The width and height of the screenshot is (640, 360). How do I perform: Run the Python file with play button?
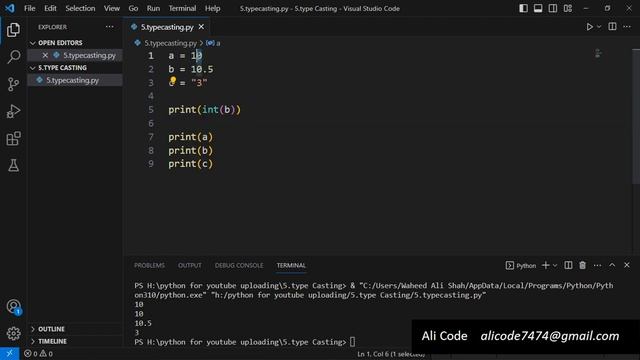pos(589,27)
